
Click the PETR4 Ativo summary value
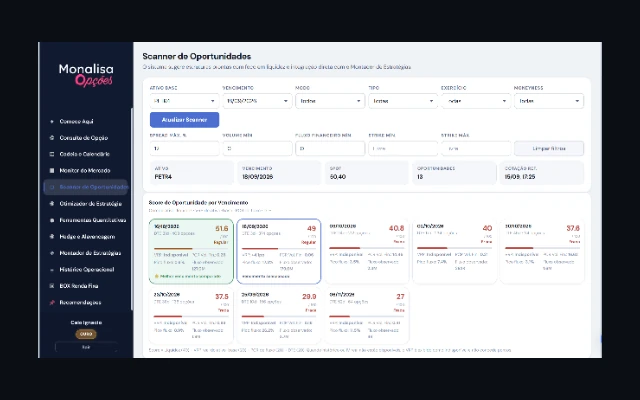pos(163,177)
